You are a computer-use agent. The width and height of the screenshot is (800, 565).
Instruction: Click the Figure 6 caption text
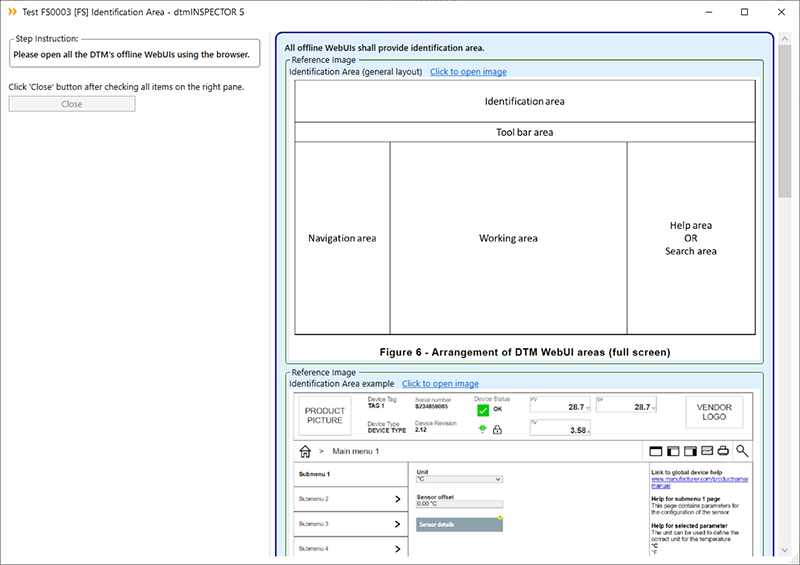click(525, 352)
